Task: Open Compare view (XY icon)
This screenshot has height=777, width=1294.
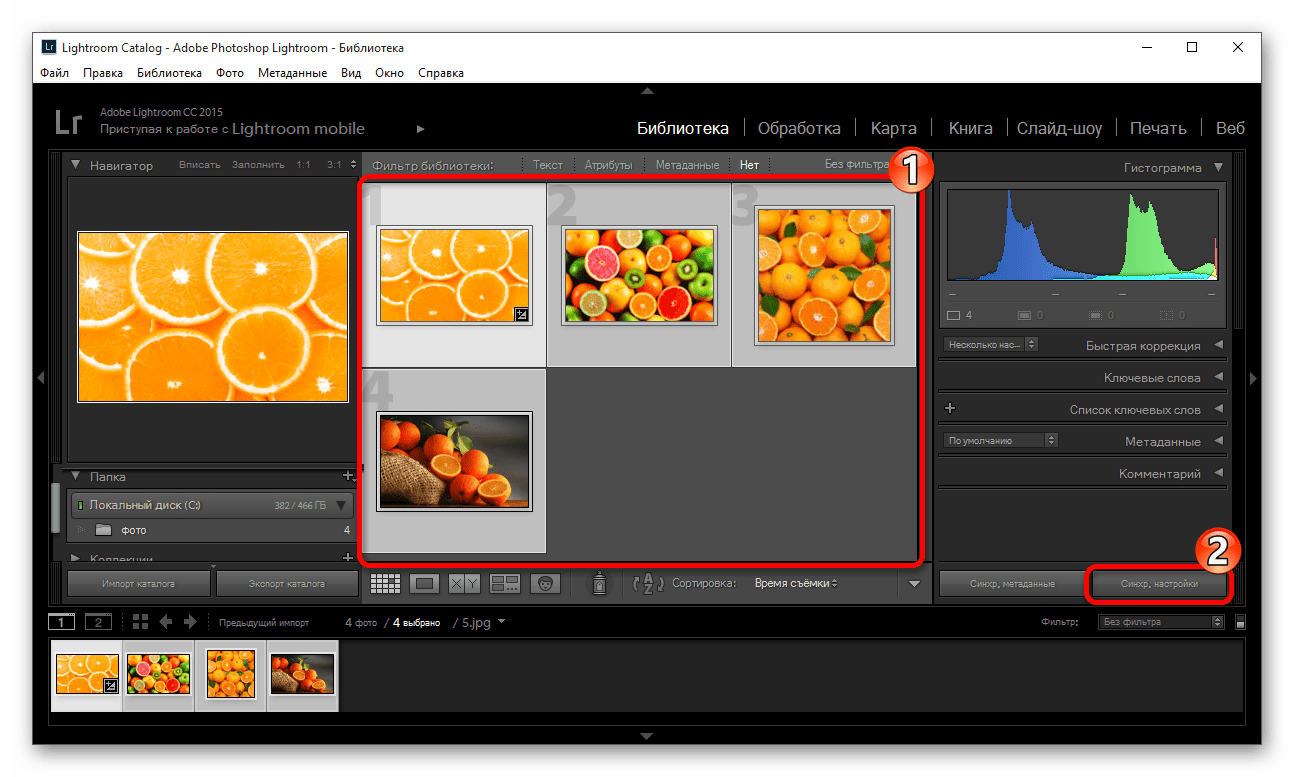Action: point(464,584)
